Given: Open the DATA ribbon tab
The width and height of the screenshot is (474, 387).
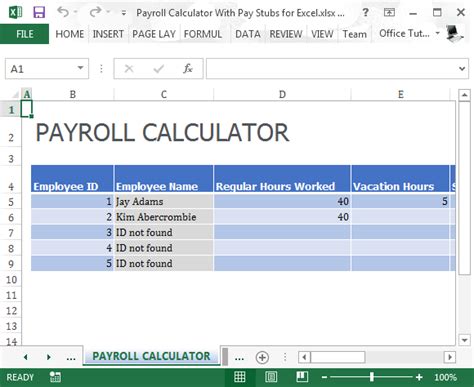Looking at the screenshot, I should click(x=248, y=34).
